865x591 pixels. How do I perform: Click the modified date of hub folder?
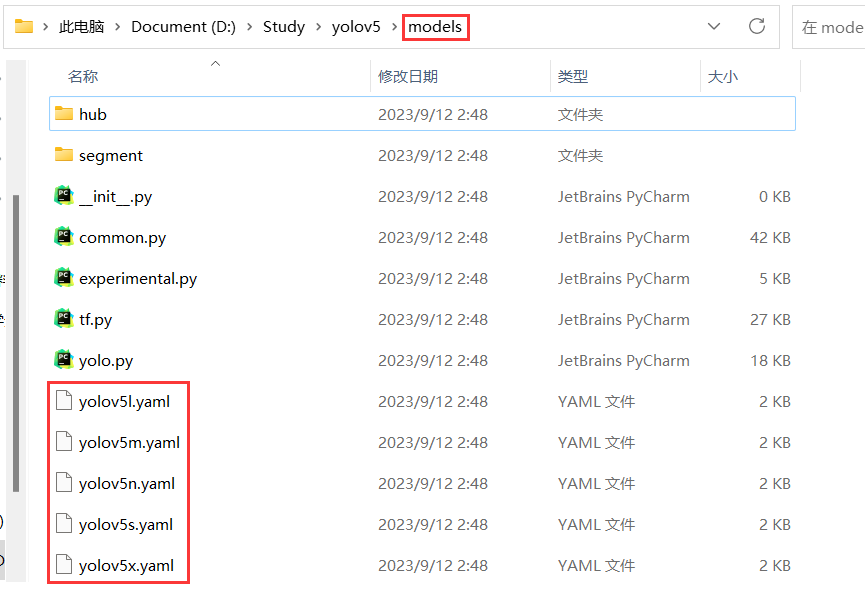point(433,115)
